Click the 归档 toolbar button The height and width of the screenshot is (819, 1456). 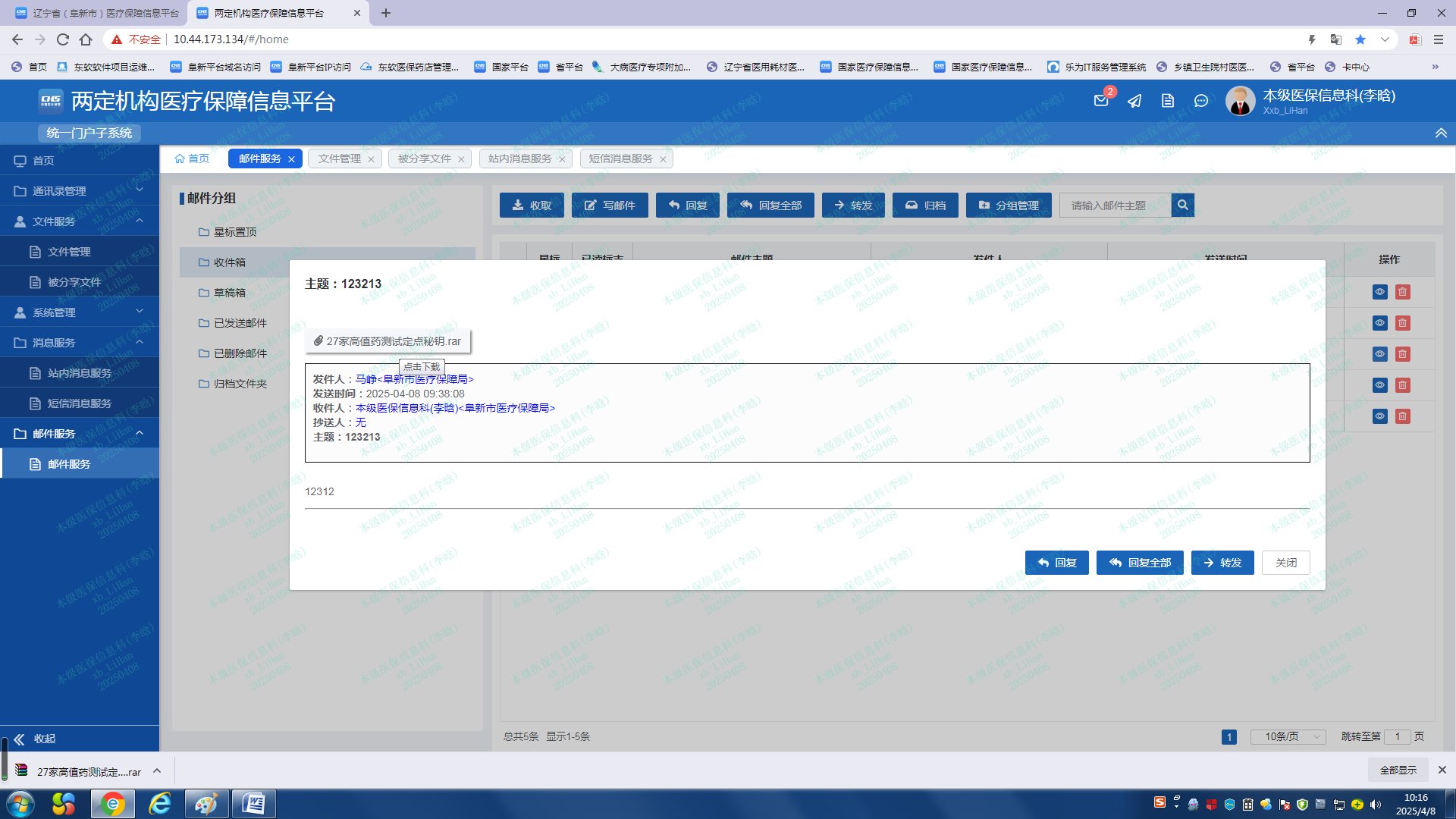tap(925, 206)
